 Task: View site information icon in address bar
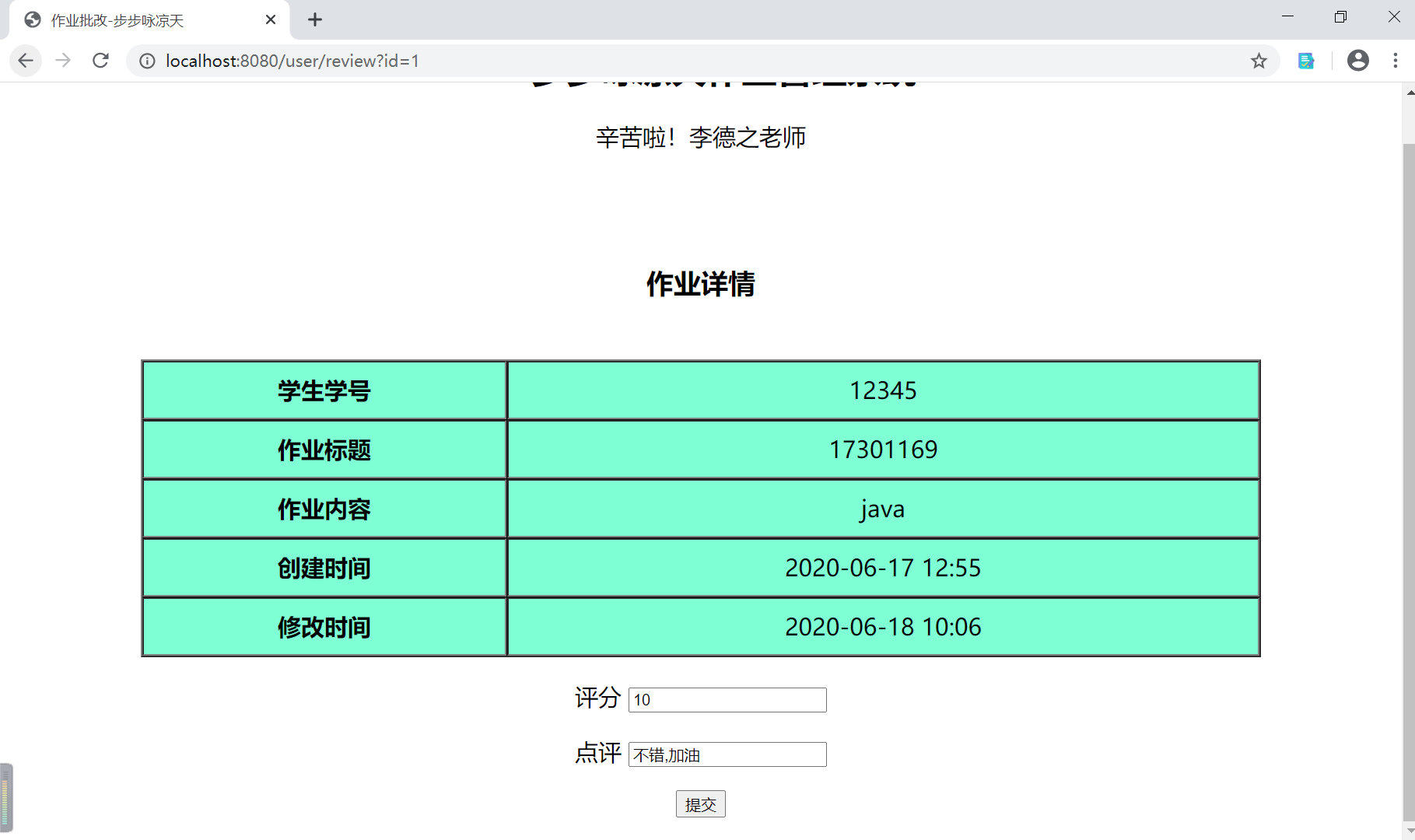click(x=147, y=61)
